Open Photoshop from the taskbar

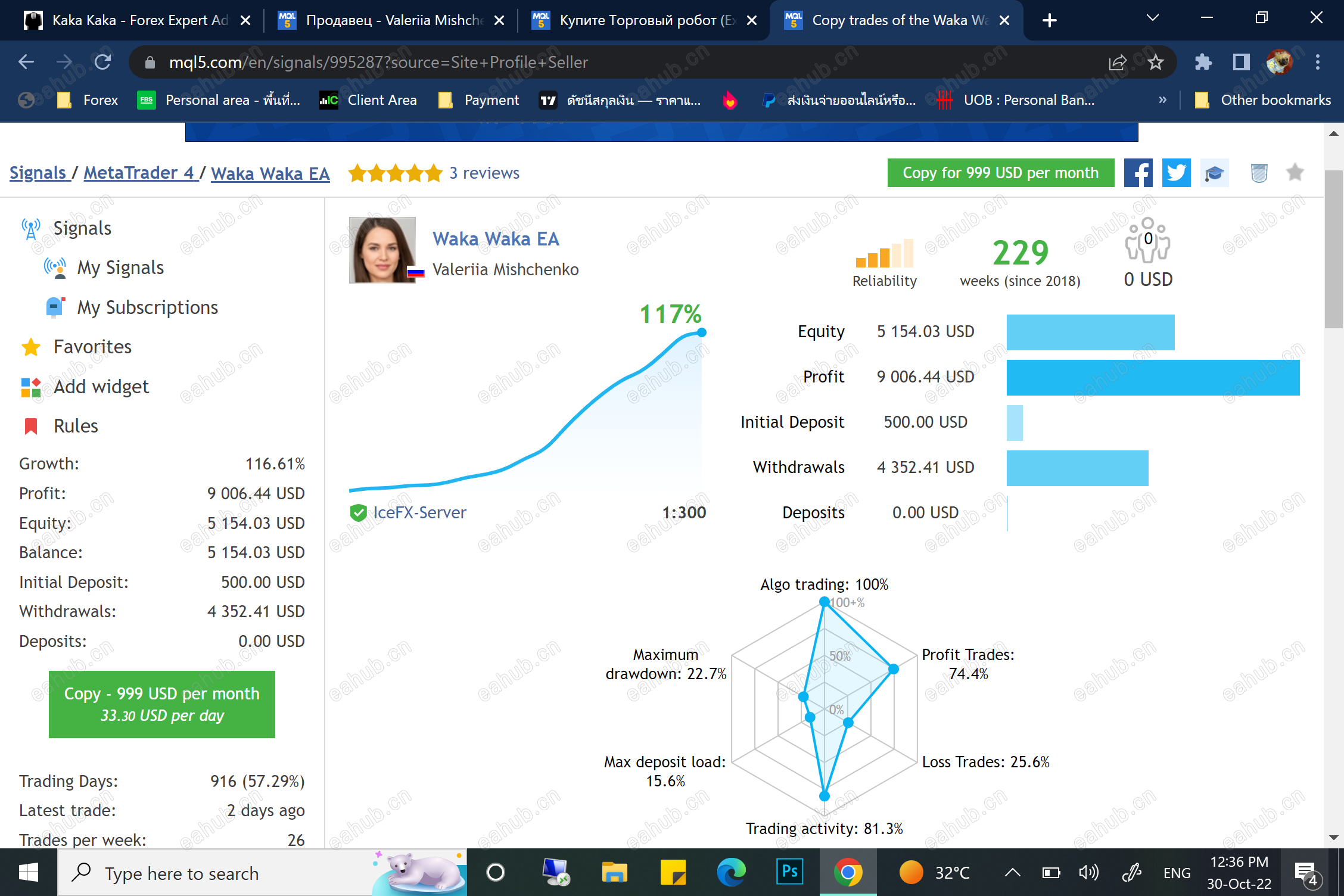point(790,872)
